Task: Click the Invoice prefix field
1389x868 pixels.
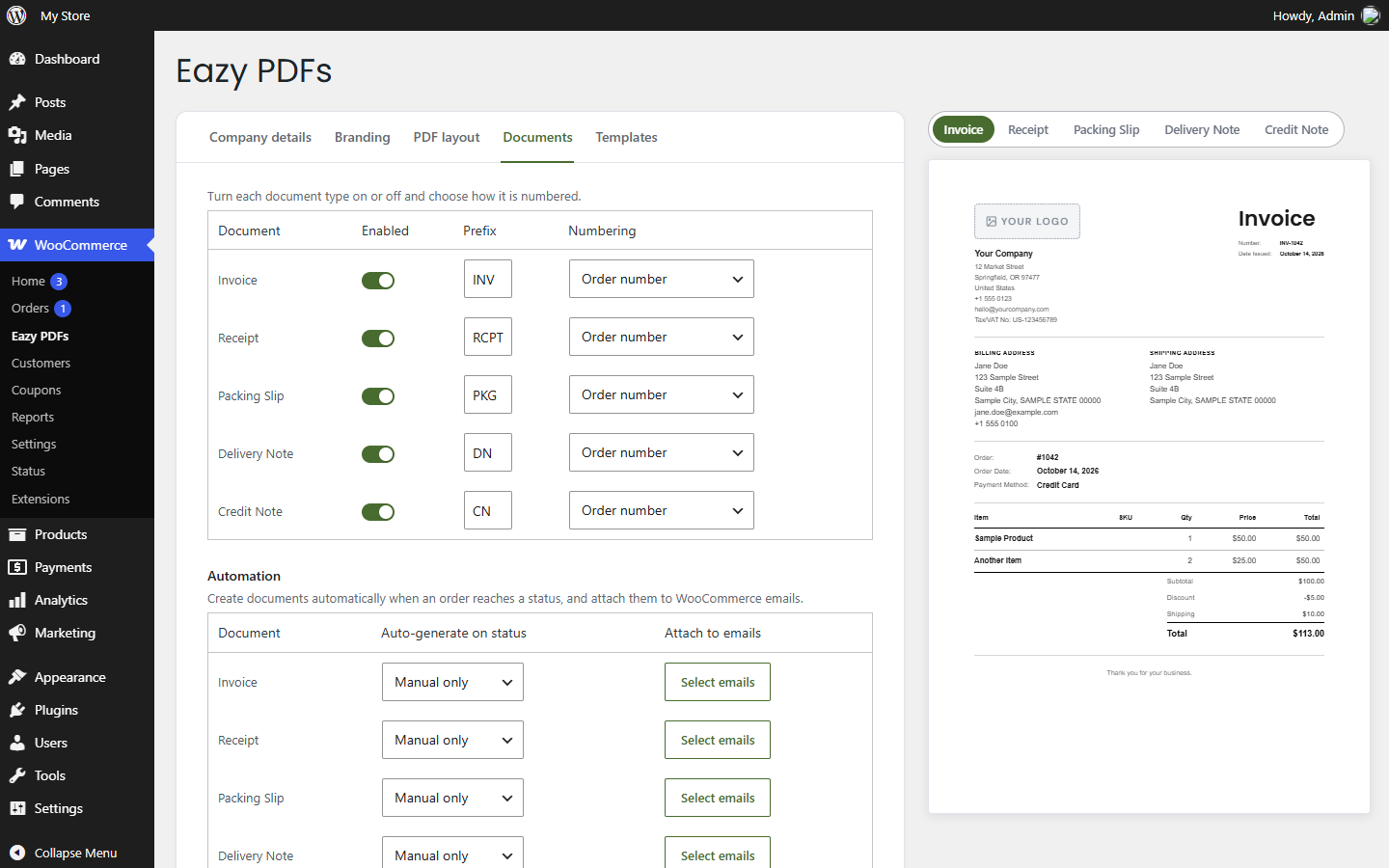Action: tap(488, 279)
